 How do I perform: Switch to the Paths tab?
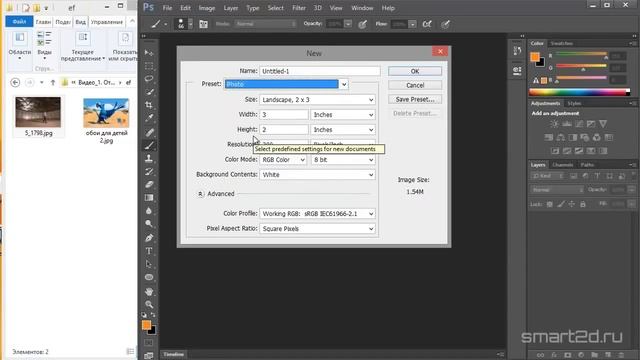tap(587, 165)
